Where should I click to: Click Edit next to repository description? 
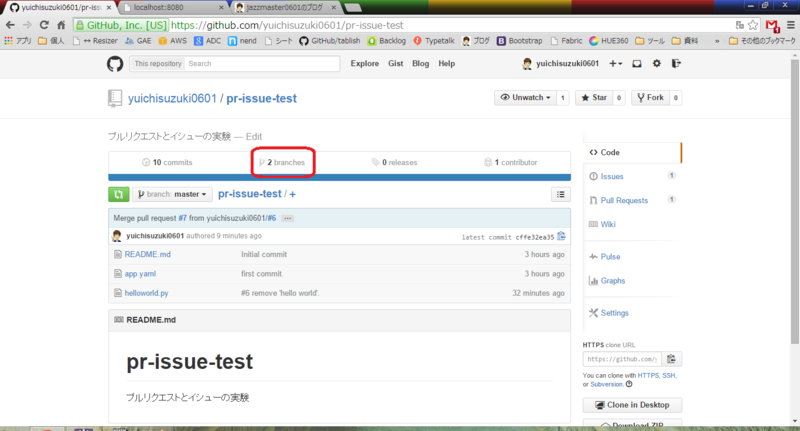254,137
